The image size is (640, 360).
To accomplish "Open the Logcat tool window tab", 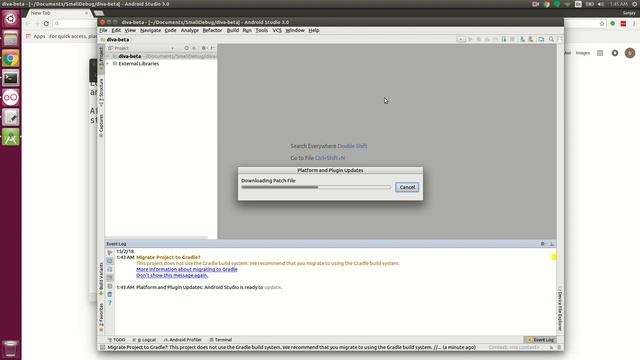I will (x=144, y=340).
